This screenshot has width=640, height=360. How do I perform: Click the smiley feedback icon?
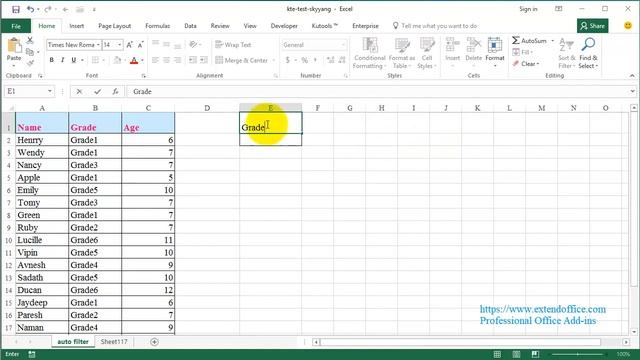(x=628, y=26)
